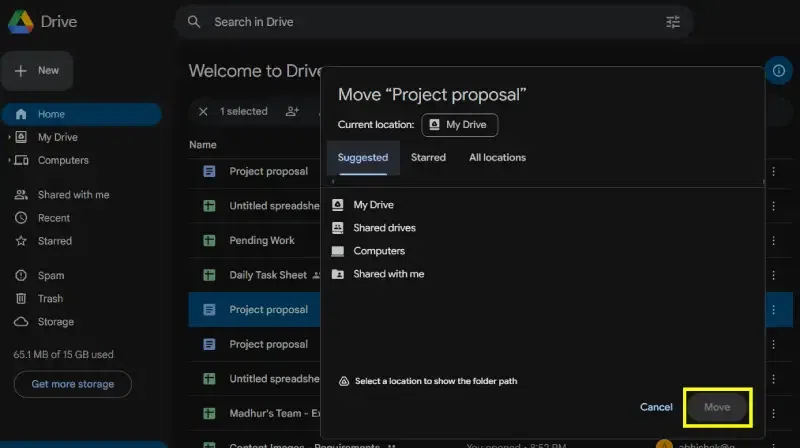Click the Google Drive logo
Viewport: 800px width, 448px height.
(20, 22)
